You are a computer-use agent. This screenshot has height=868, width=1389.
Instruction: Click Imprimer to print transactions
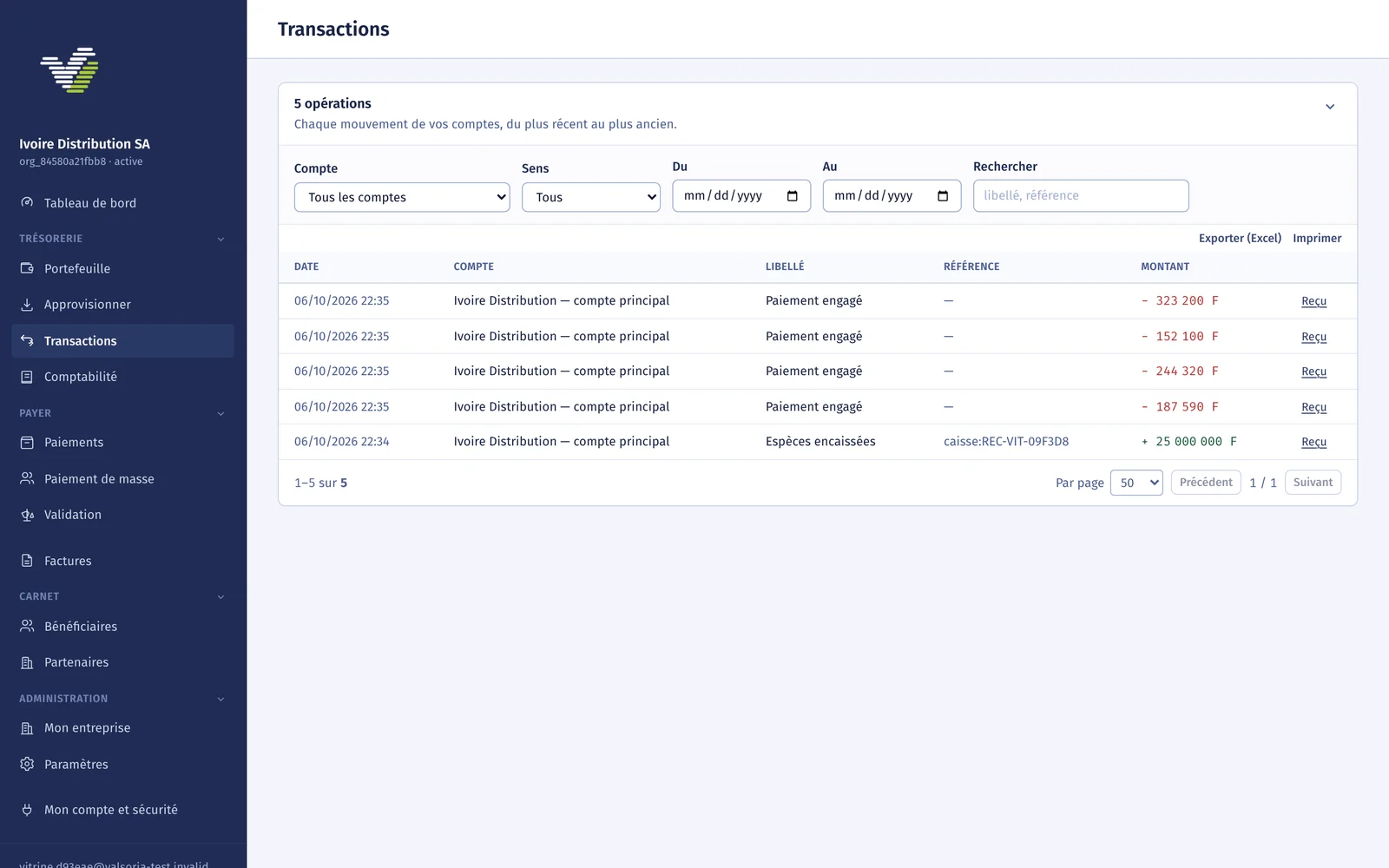click(x=1317, y=238)
